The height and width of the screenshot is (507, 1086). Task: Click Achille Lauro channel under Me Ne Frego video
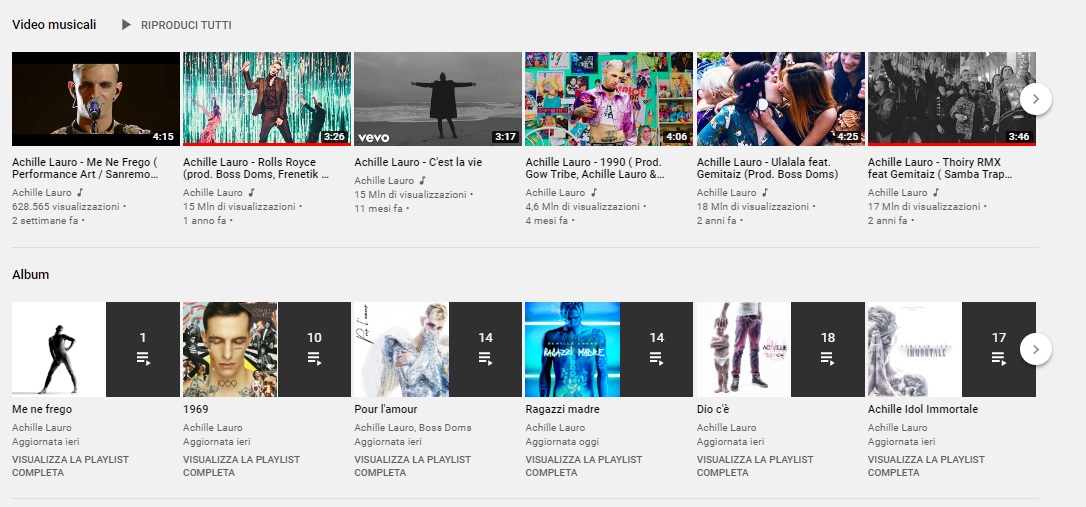pos(42,193)
